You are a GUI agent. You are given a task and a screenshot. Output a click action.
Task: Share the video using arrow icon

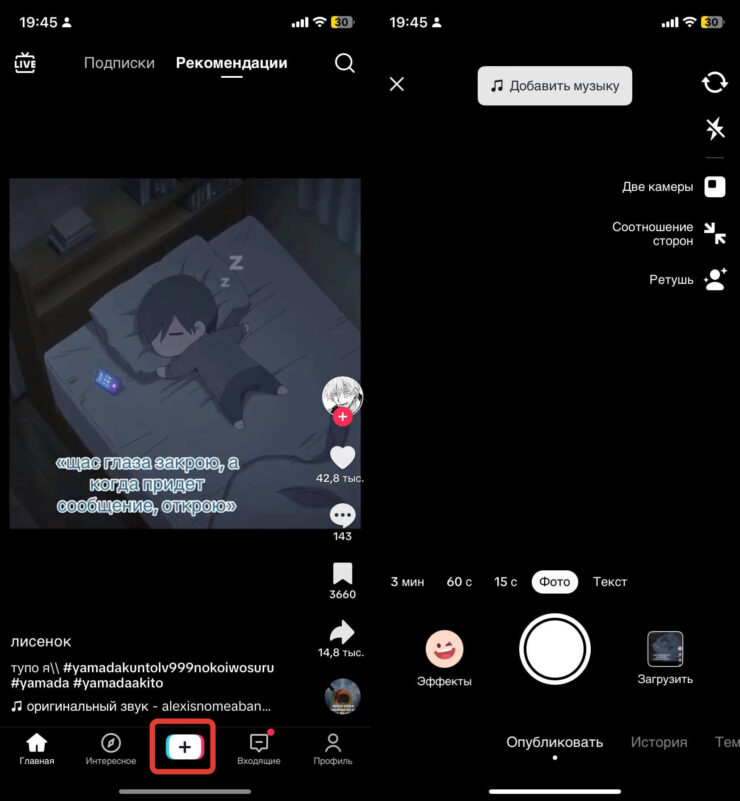343,632
